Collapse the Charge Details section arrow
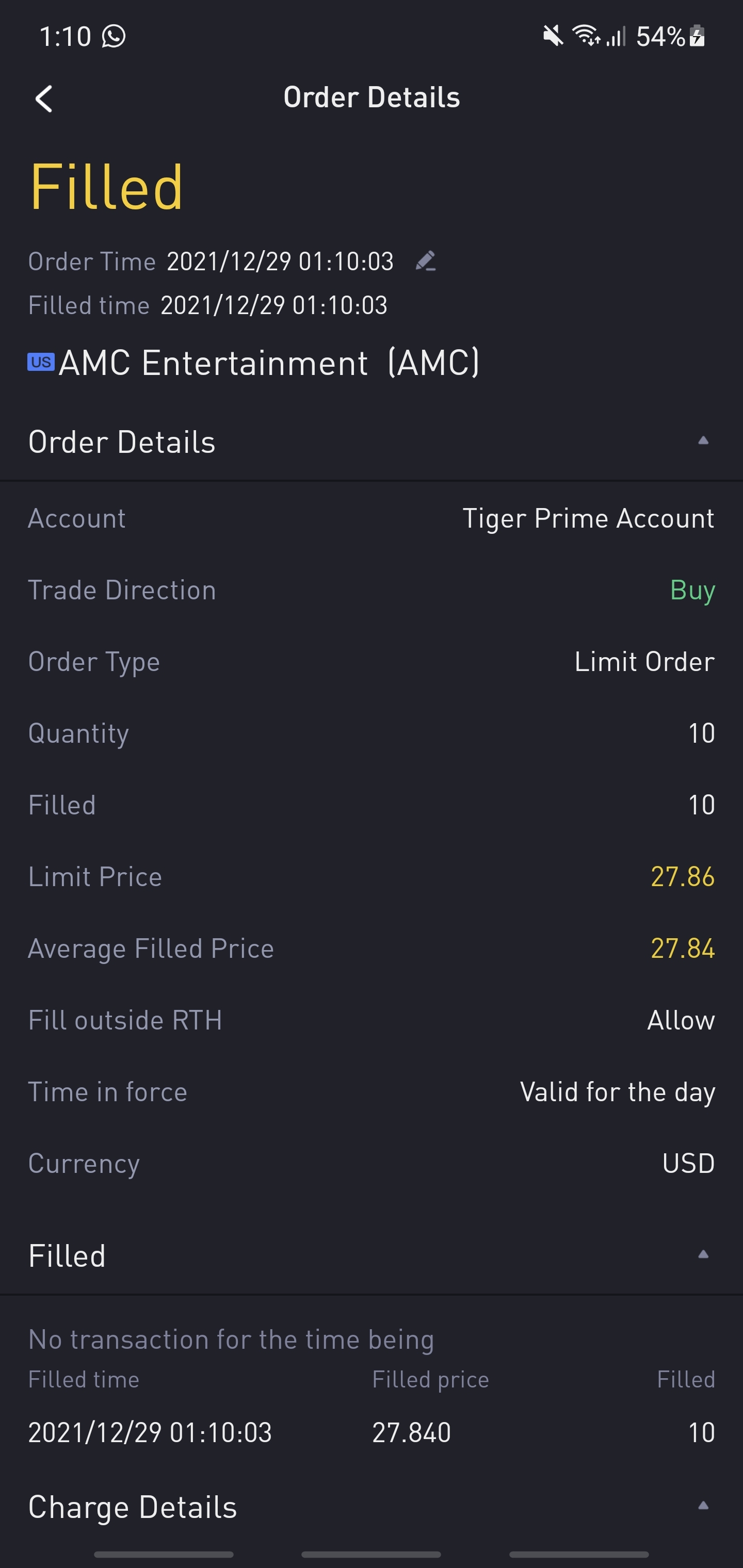 point(703,1505)
